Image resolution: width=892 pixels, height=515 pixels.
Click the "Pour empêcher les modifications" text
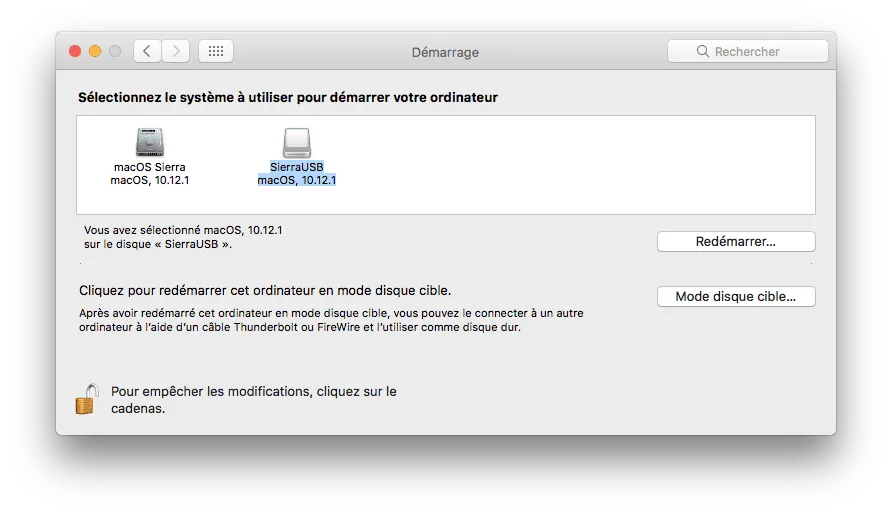click(212, 392)
